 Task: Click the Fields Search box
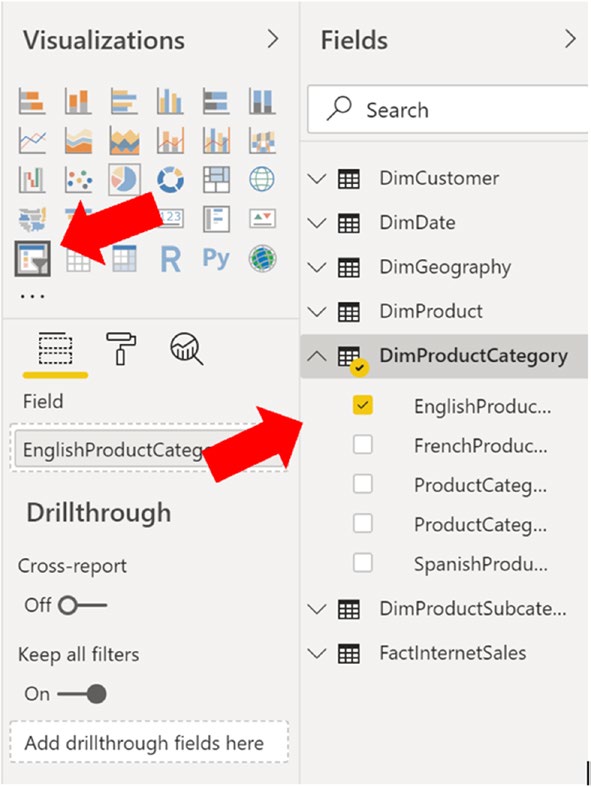pos(447,109)
